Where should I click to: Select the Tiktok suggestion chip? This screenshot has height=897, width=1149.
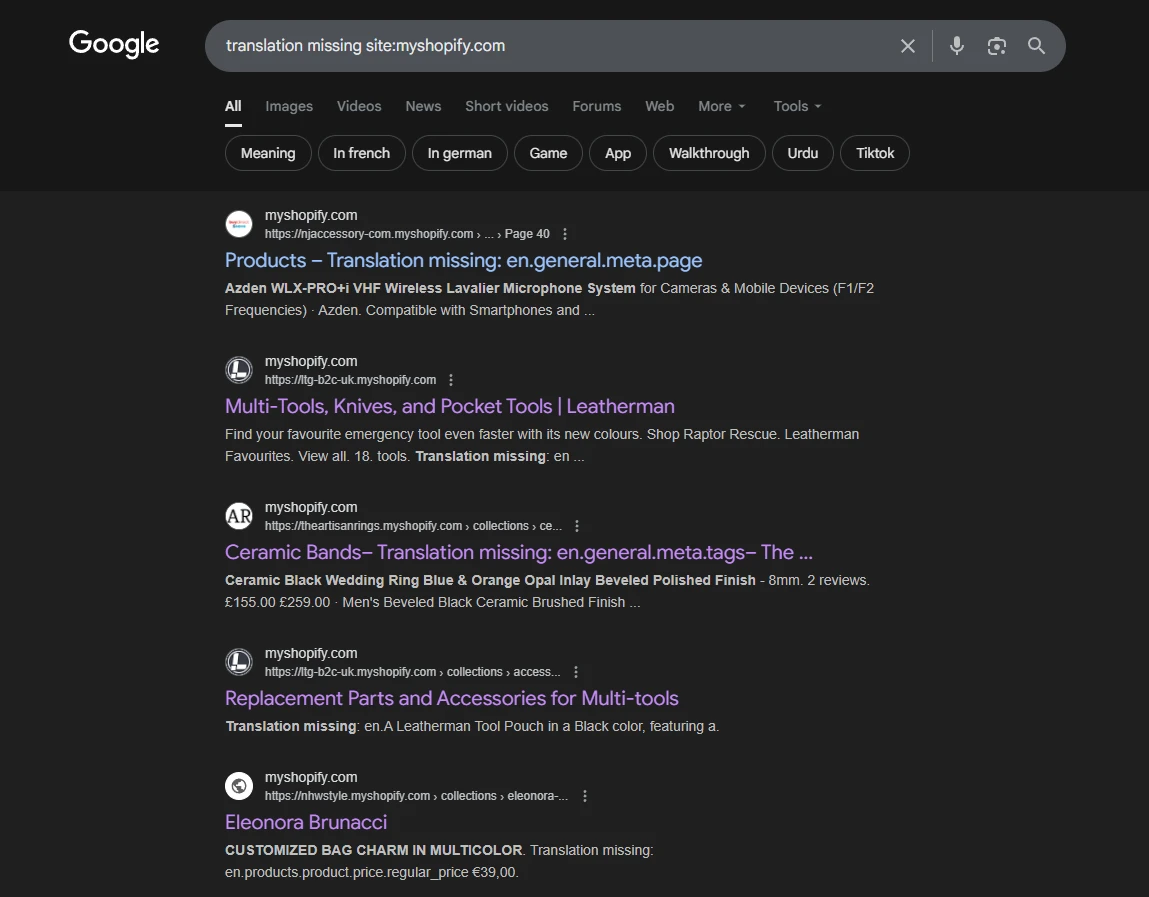875,153
